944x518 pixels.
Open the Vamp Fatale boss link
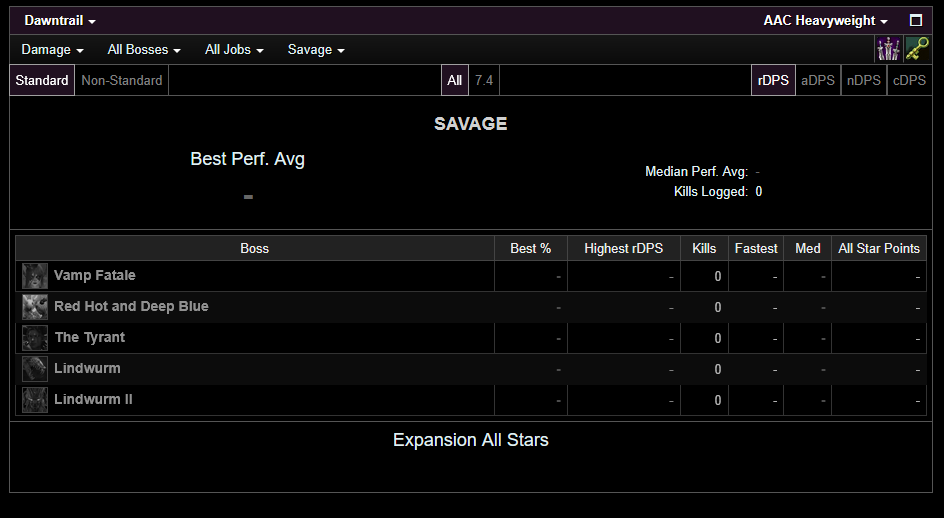tap(95, 275)
